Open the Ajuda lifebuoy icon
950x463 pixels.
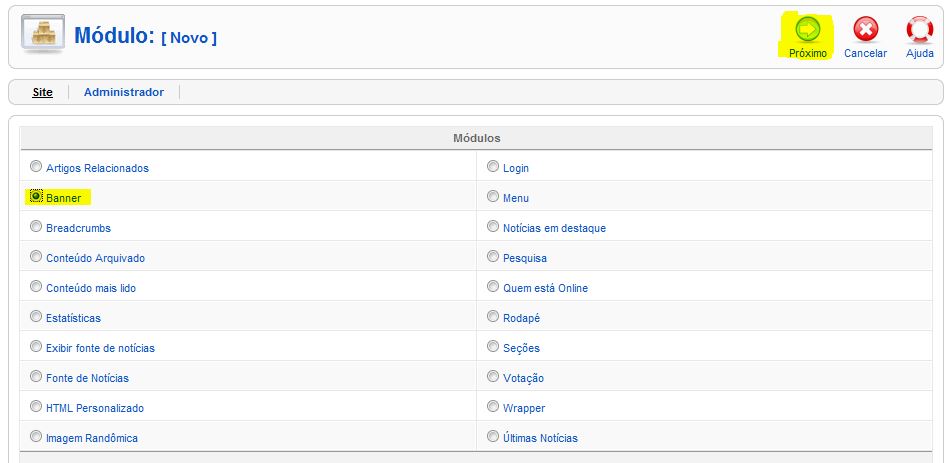coord(920,29)
